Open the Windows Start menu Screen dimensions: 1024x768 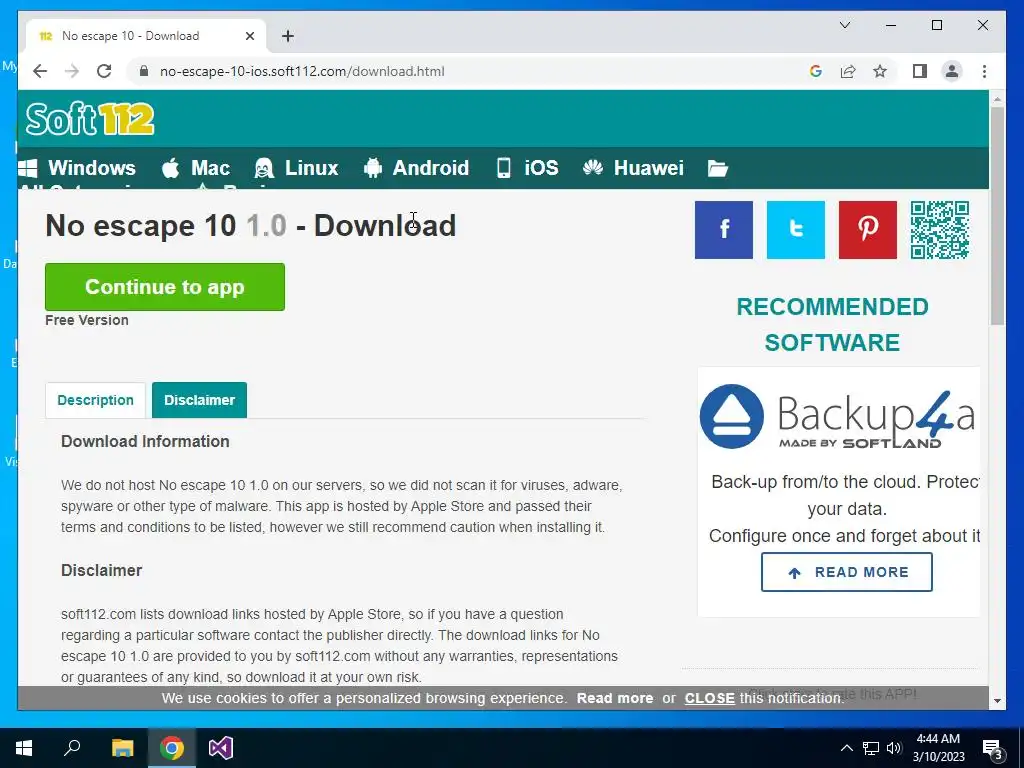click(x=24, y=748)
